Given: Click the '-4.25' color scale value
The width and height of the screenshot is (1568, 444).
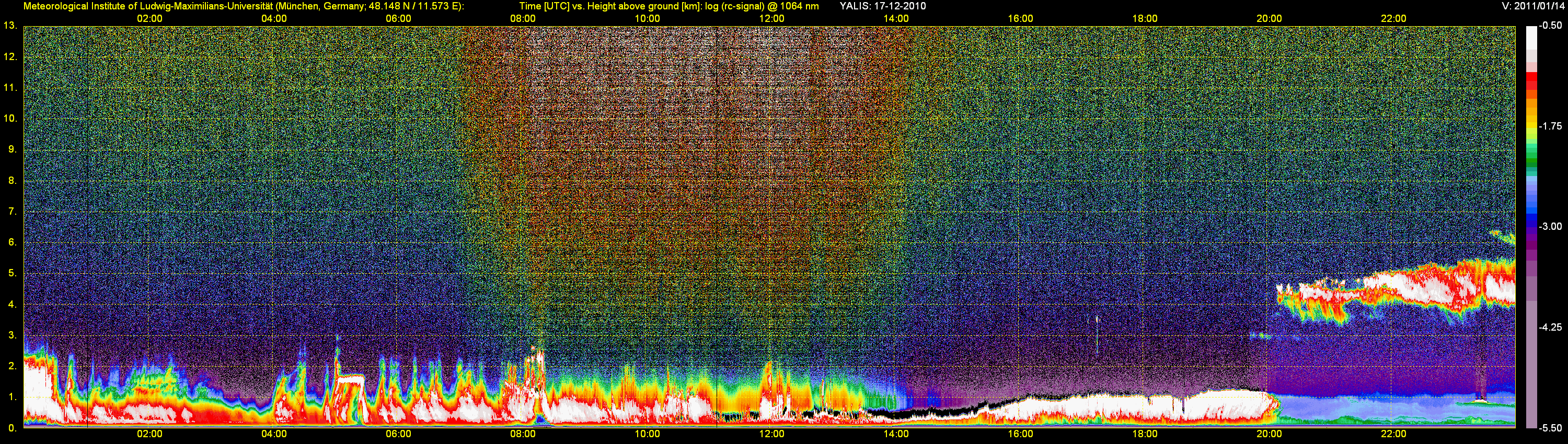Looking at the screenshot, I should 1550,327.
